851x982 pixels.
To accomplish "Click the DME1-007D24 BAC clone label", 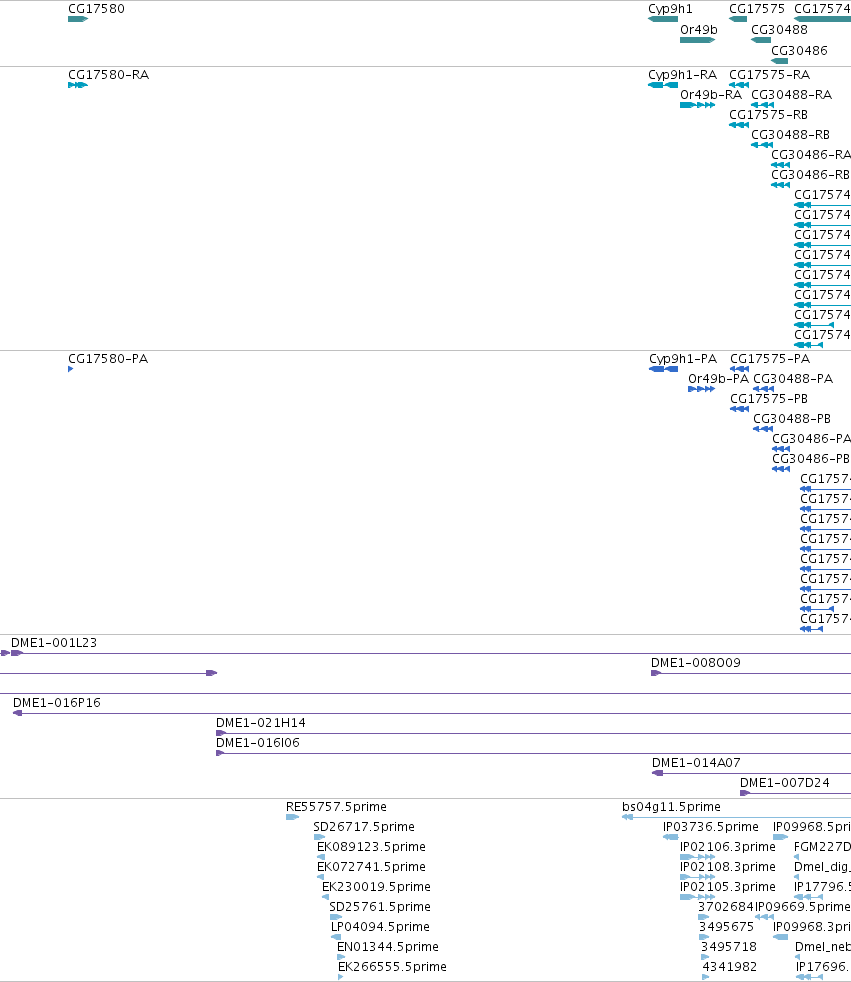I will tap(785, 783).
